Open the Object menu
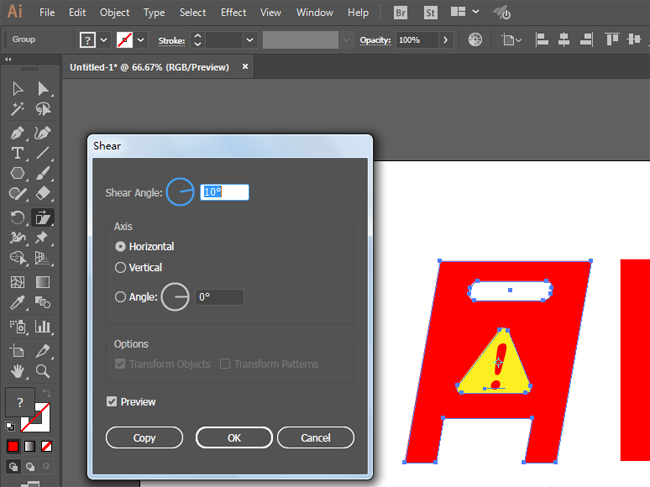The image size is (650, 487). pyautogui.click(x=114, y=13)
